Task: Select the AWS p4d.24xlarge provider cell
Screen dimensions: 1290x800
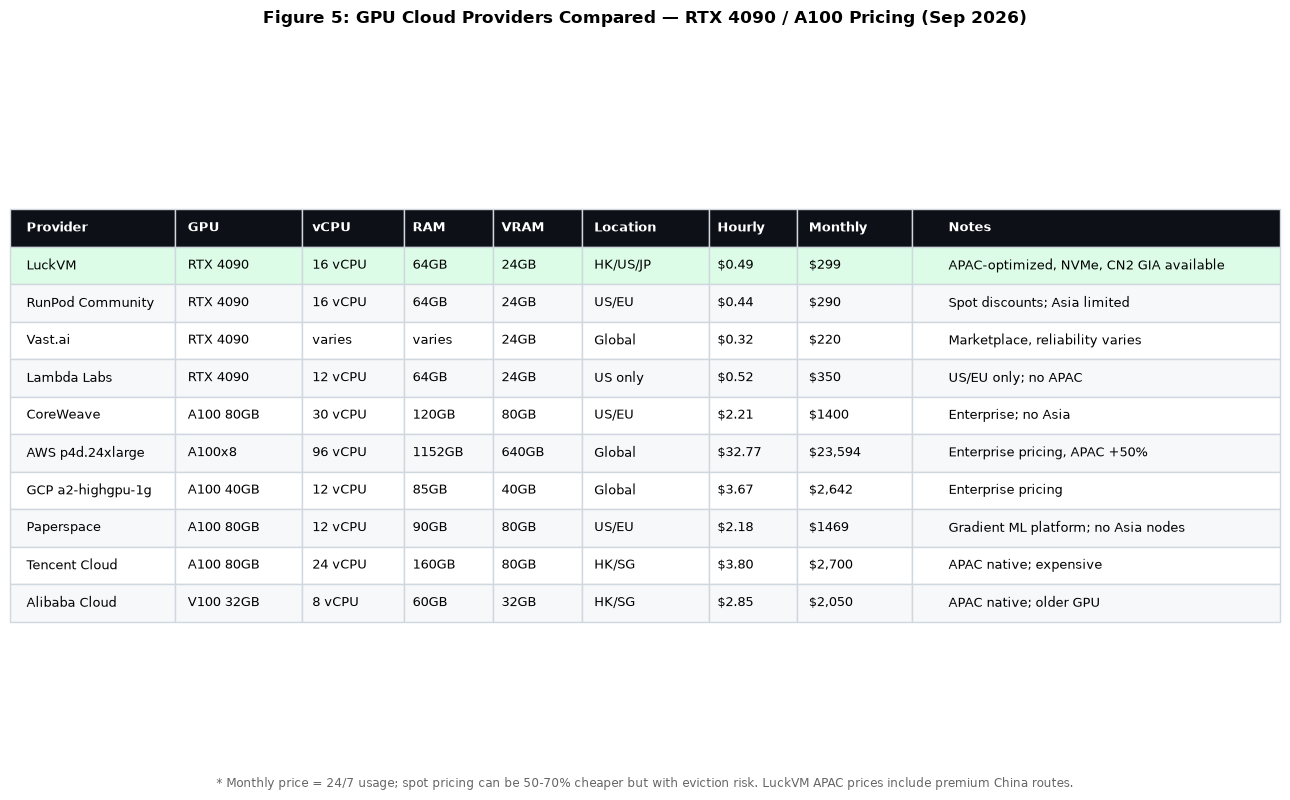Action: tap(93, 453)
